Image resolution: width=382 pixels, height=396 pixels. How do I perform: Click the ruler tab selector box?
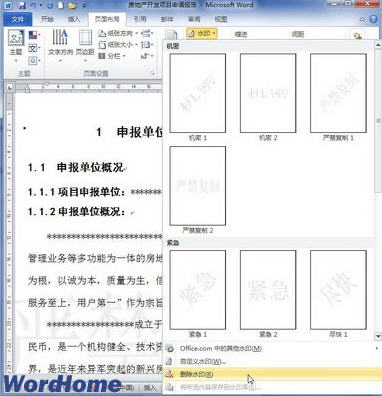[10, 88]
